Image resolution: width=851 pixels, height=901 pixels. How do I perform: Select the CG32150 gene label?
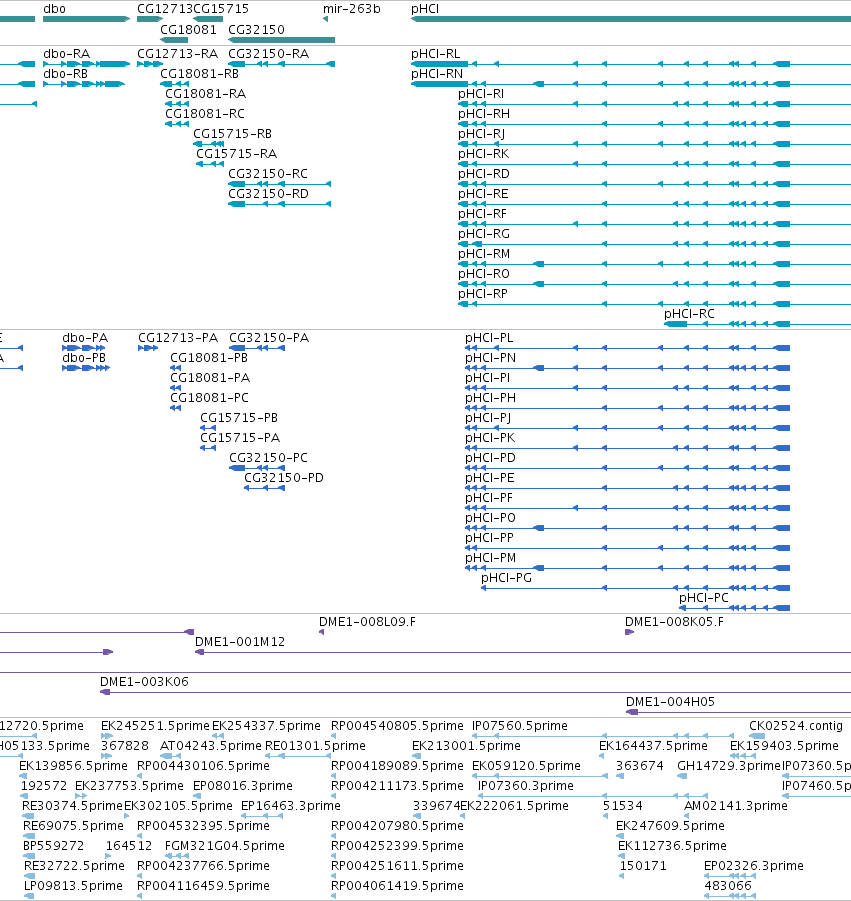[x=256, y=29]
